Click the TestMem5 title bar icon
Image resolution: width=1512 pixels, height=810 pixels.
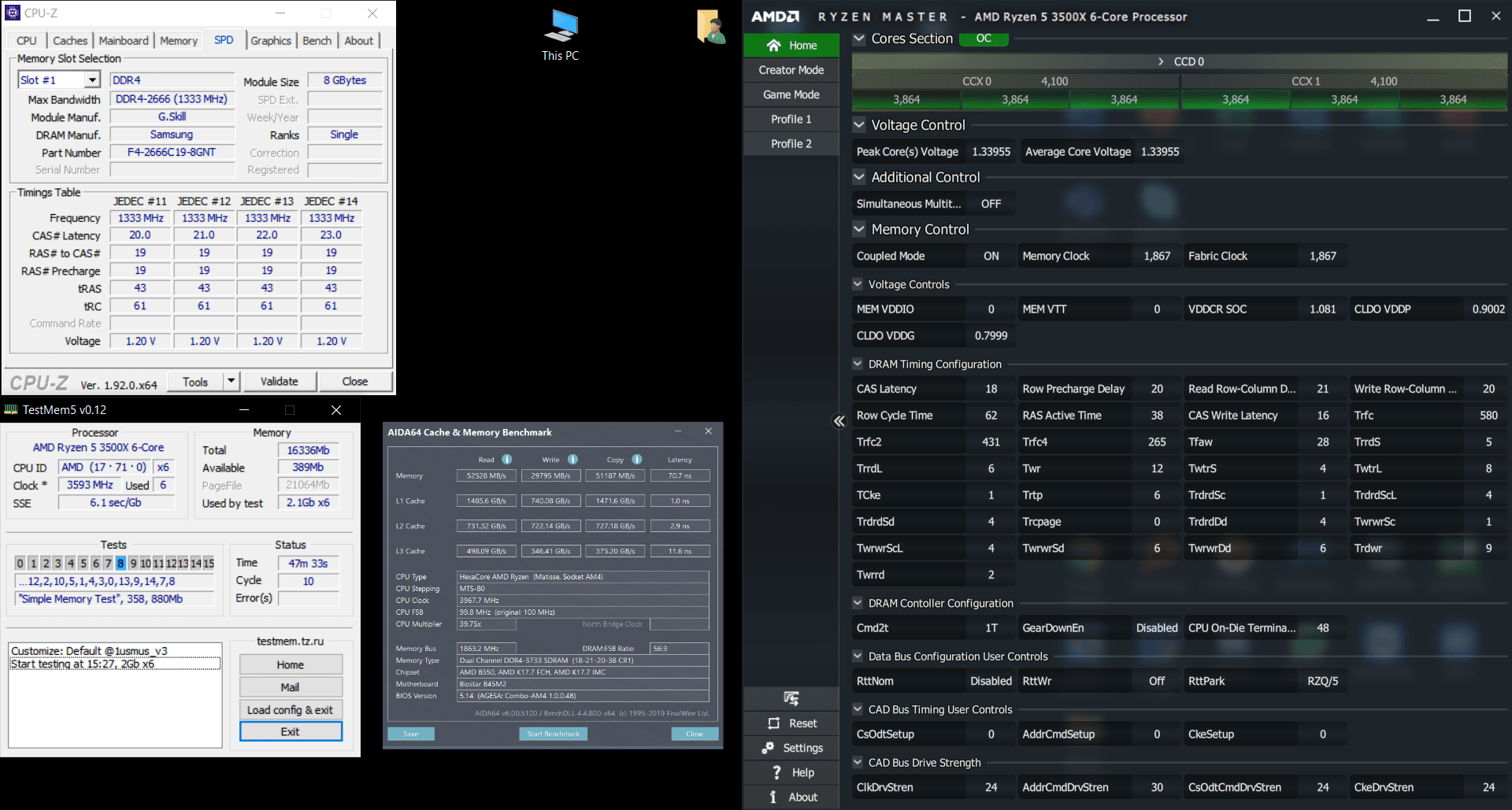coord(11,409)
